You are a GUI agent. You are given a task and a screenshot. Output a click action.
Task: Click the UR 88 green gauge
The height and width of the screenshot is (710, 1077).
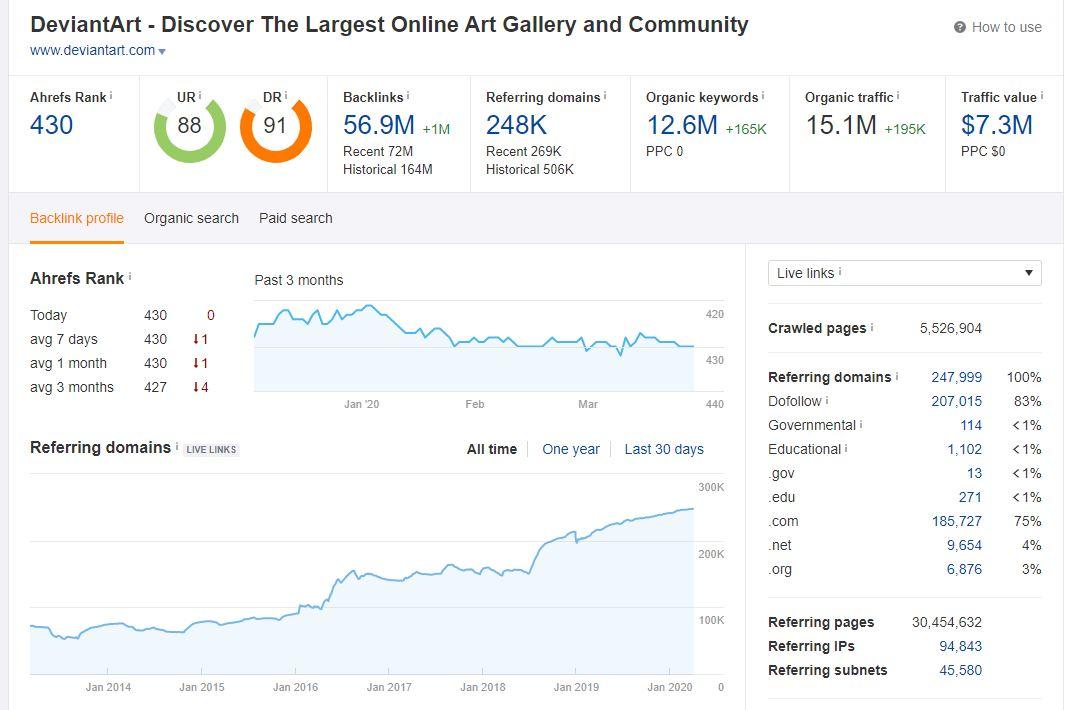tap(189, 127)
